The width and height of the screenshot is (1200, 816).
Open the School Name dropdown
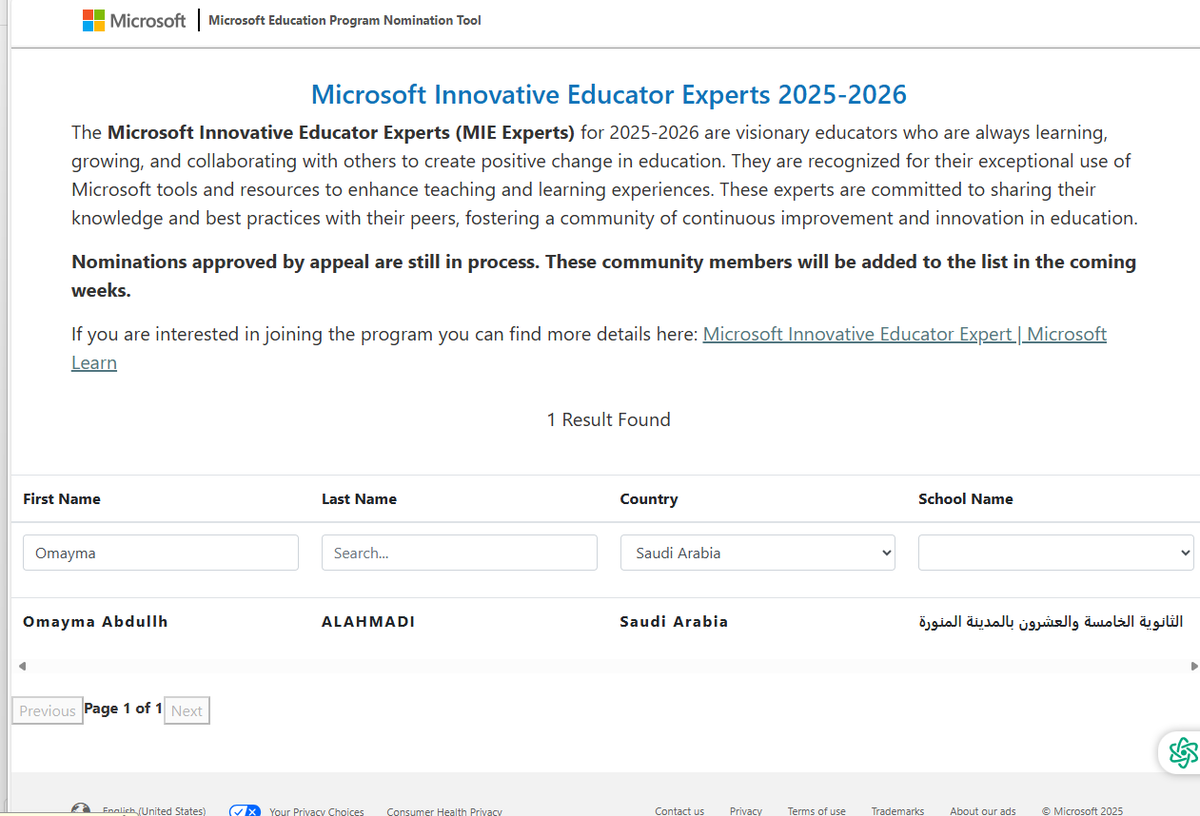(x=1056, y=553)
